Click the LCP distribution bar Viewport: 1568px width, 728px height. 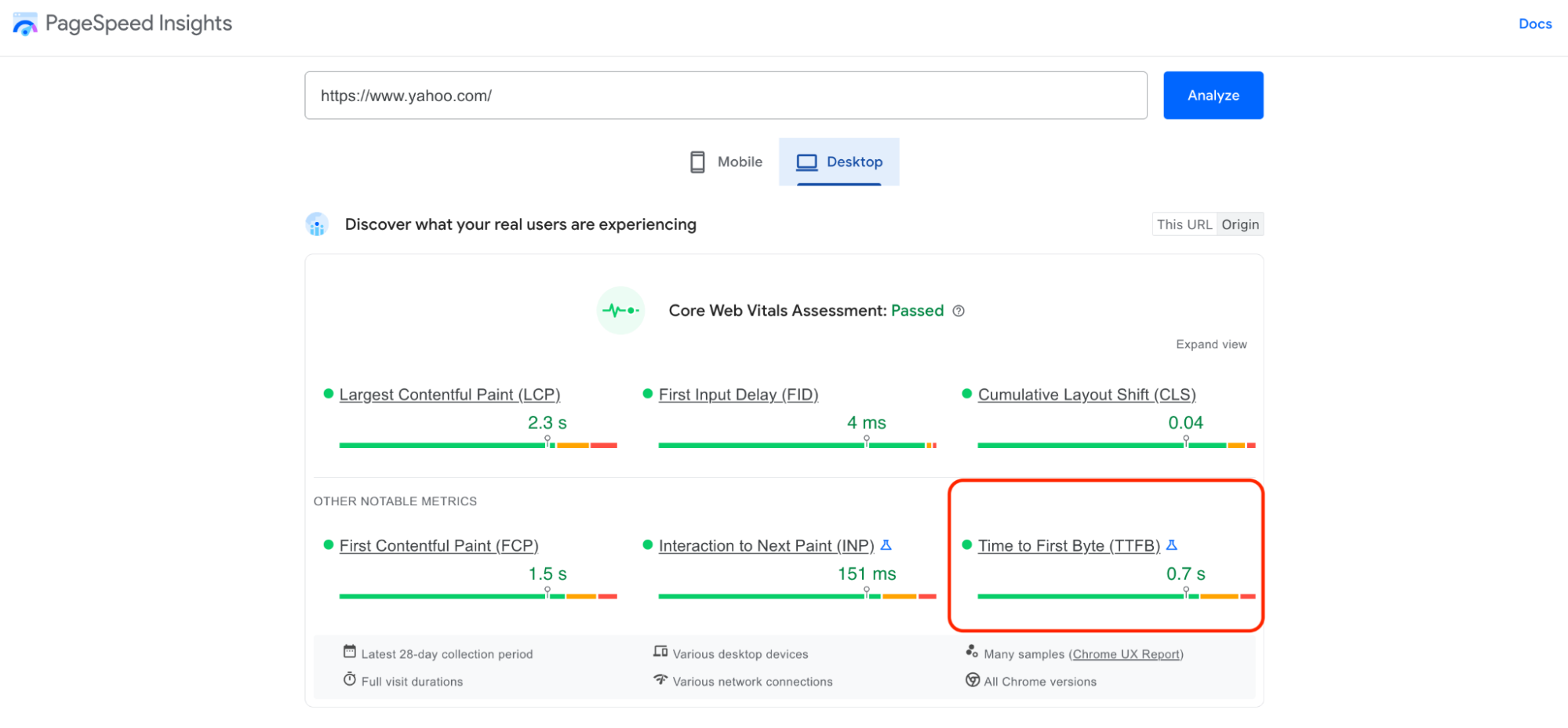click(x=478, y=446)
